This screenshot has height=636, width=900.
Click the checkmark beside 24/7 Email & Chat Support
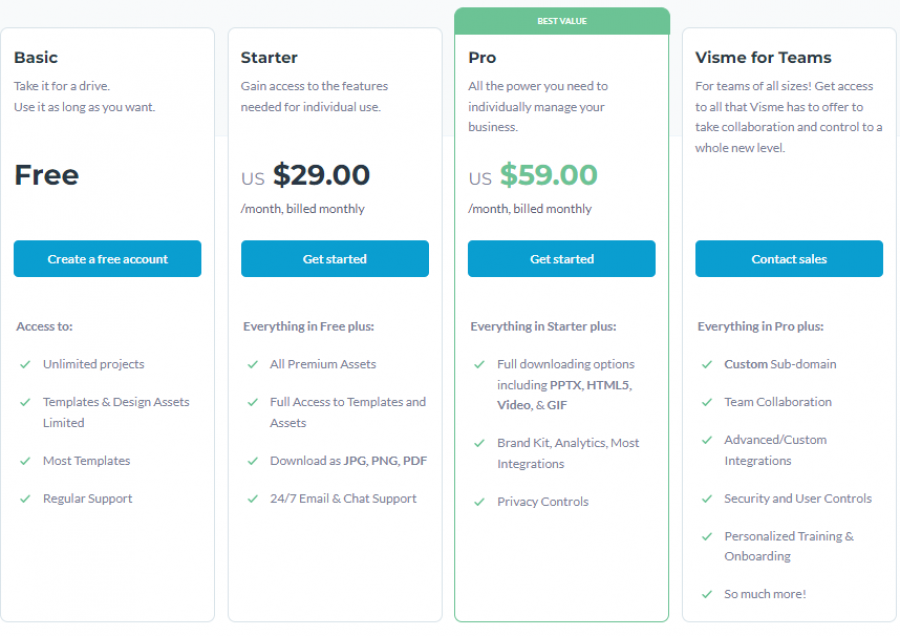point(253,499)
